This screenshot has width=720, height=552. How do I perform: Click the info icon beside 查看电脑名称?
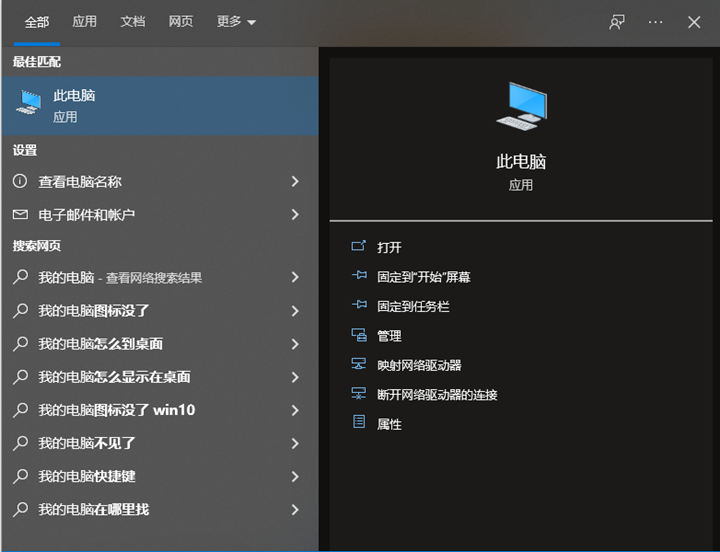20,181
